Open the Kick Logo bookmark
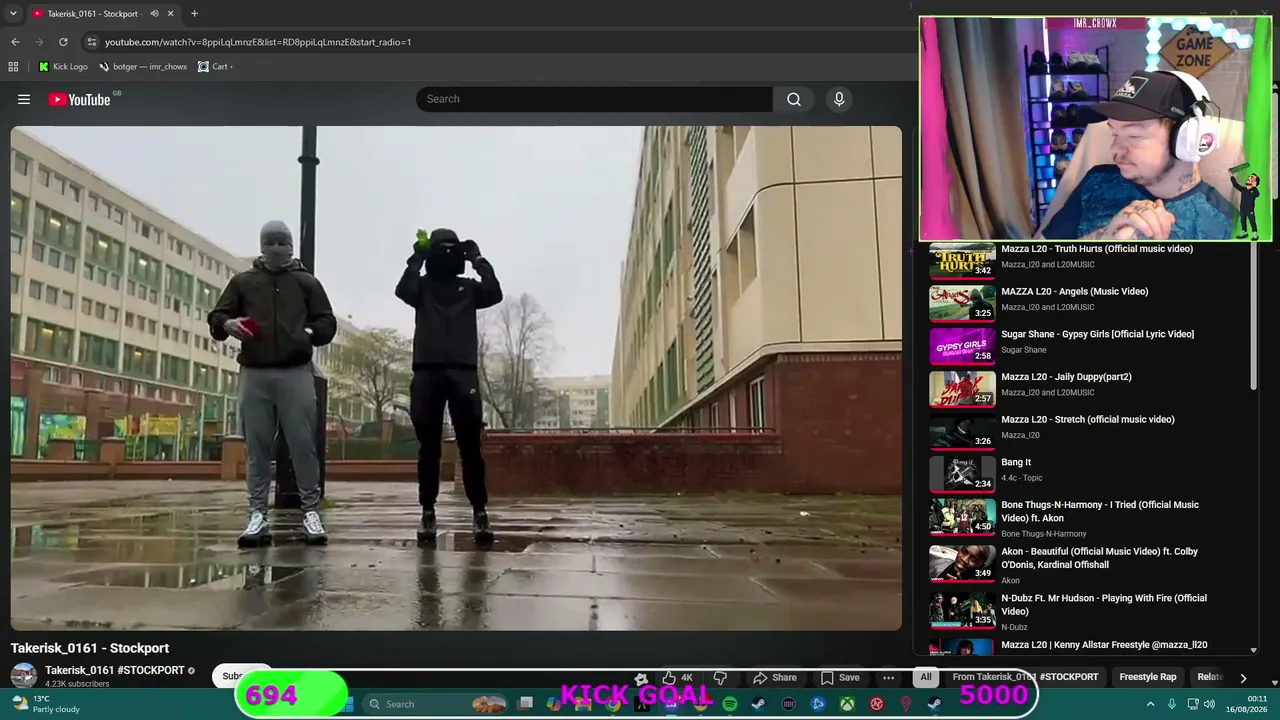 [x=63, y=67]
